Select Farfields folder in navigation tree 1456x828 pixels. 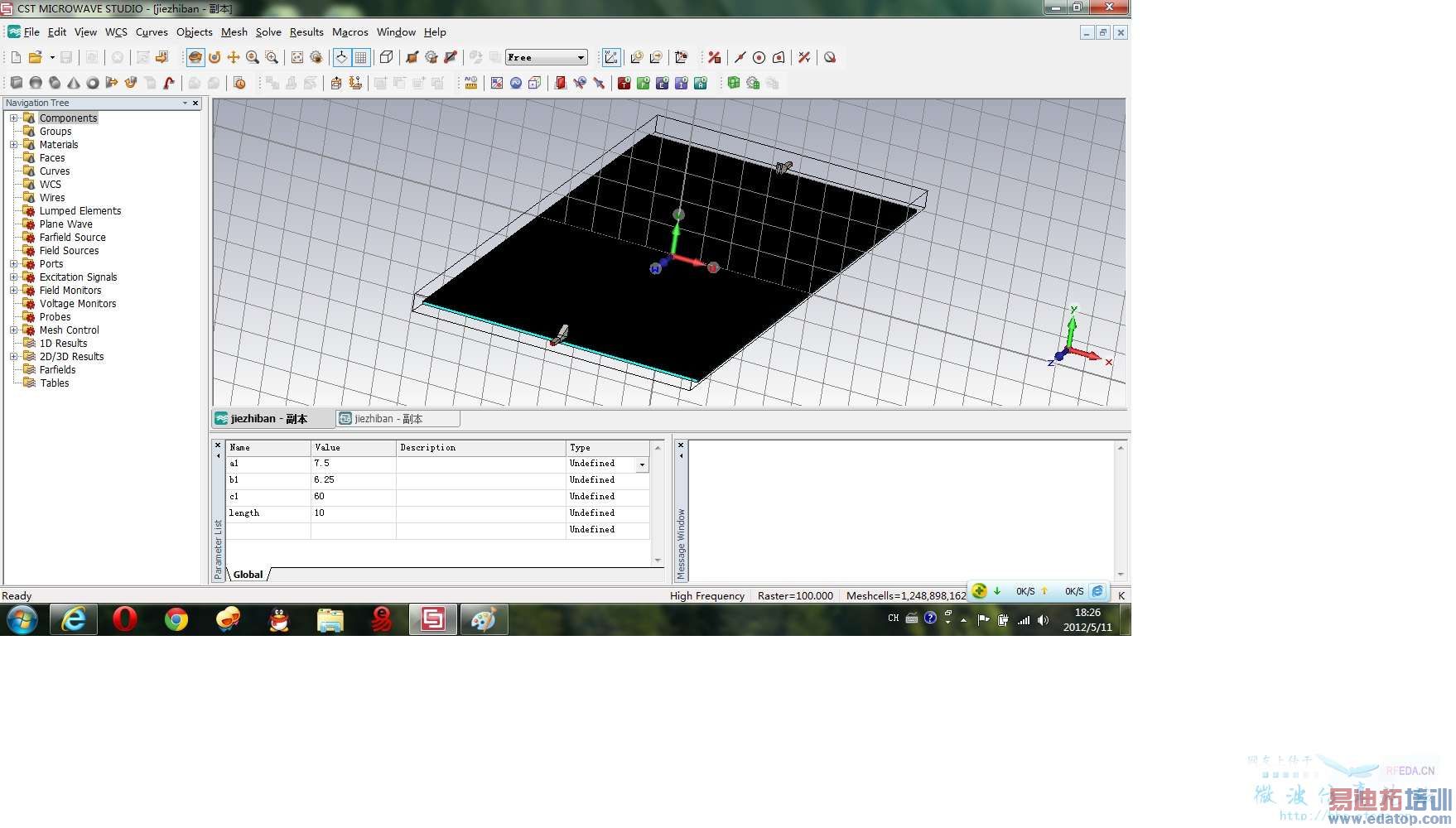(57, 370)
